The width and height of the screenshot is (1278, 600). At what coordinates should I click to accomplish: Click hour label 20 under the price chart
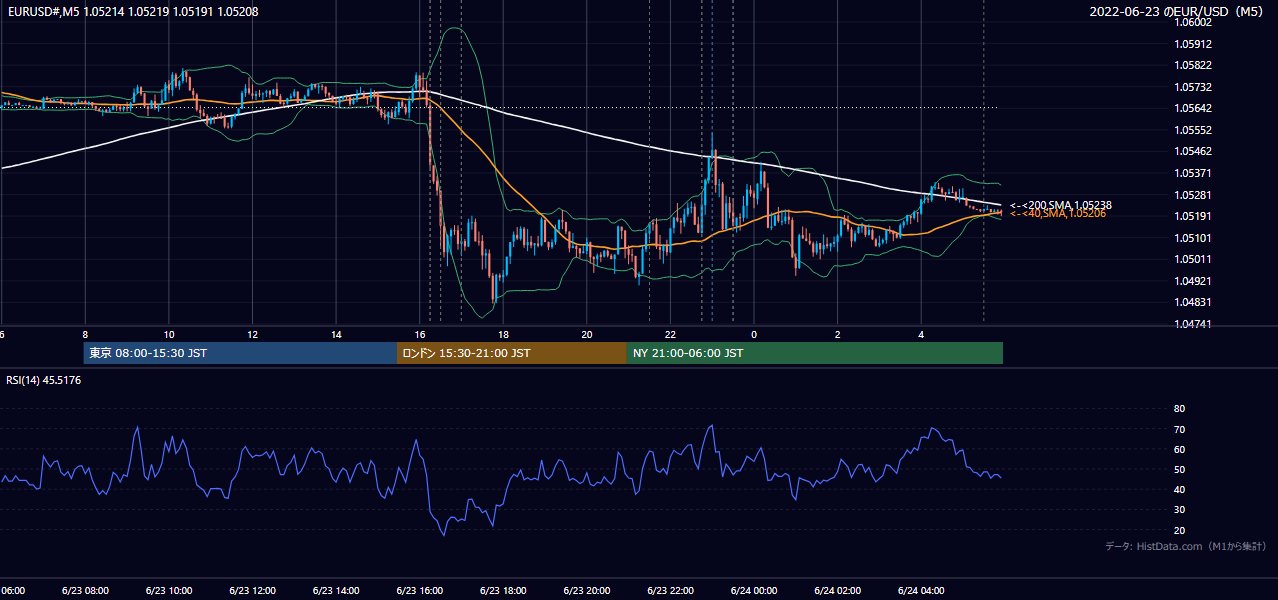pos(587,335)
